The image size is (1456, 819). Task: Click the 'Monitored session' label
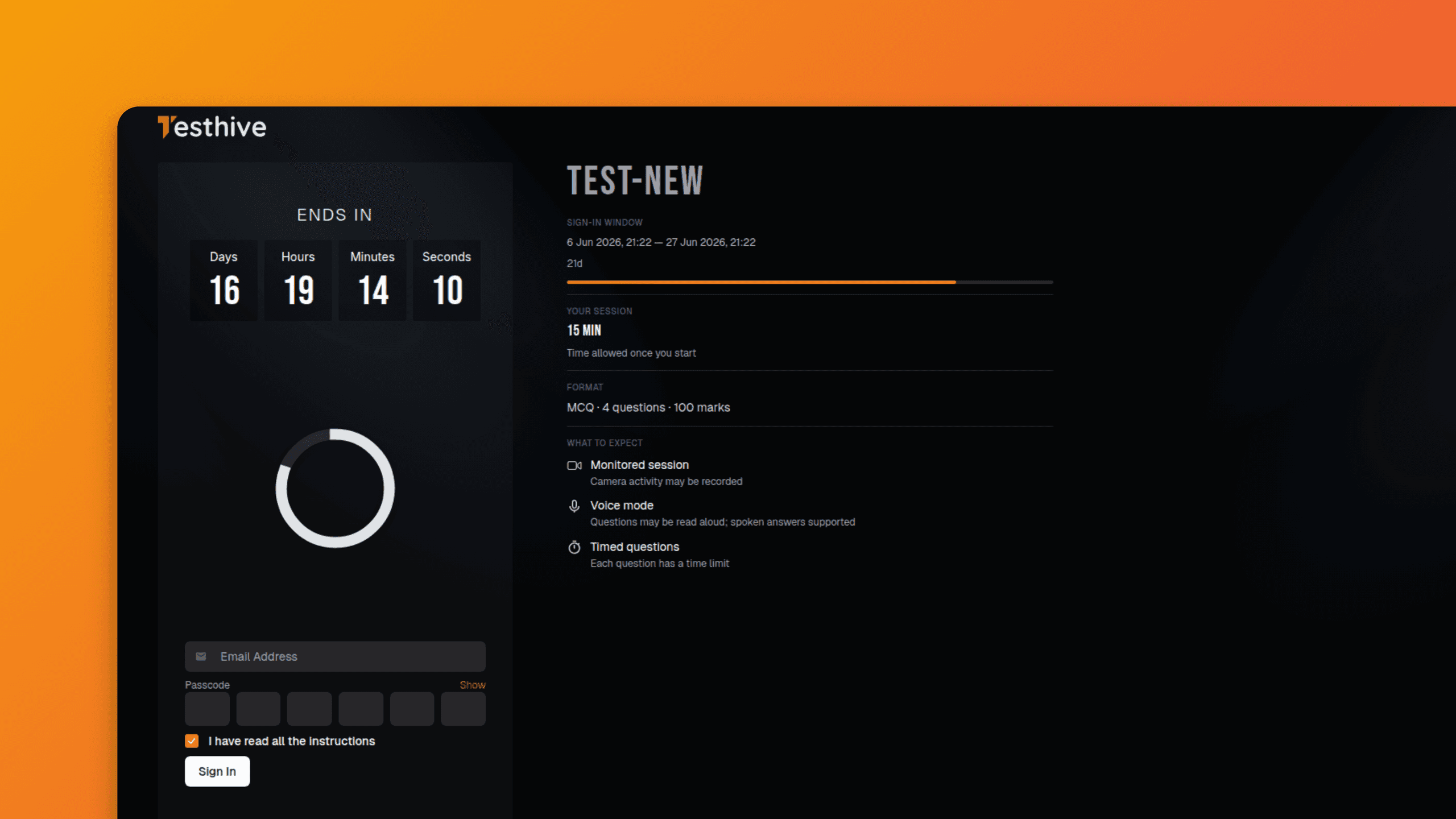[x=639, y=465]
